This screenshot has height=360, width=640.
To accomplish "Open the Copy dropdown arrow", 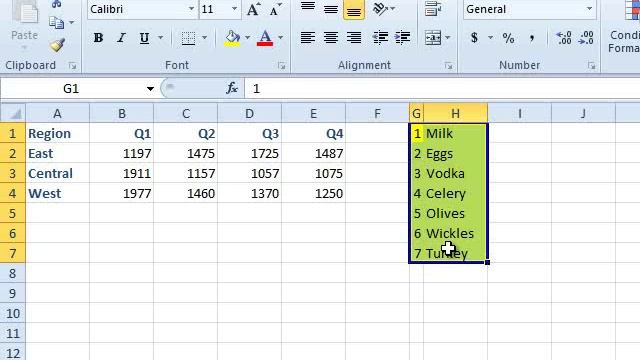I will 71,22.
